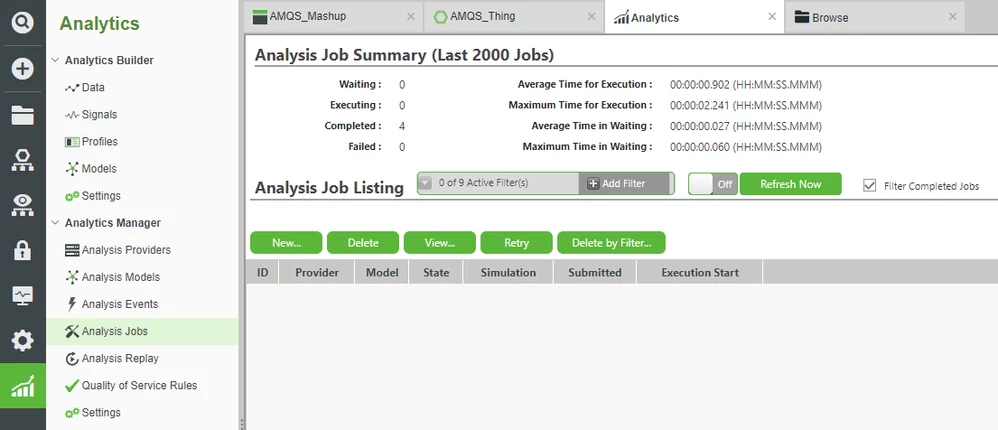The image size is (998, 430).
Task: Click the Analysis Job Summary heading
Action: click(404, 55)
